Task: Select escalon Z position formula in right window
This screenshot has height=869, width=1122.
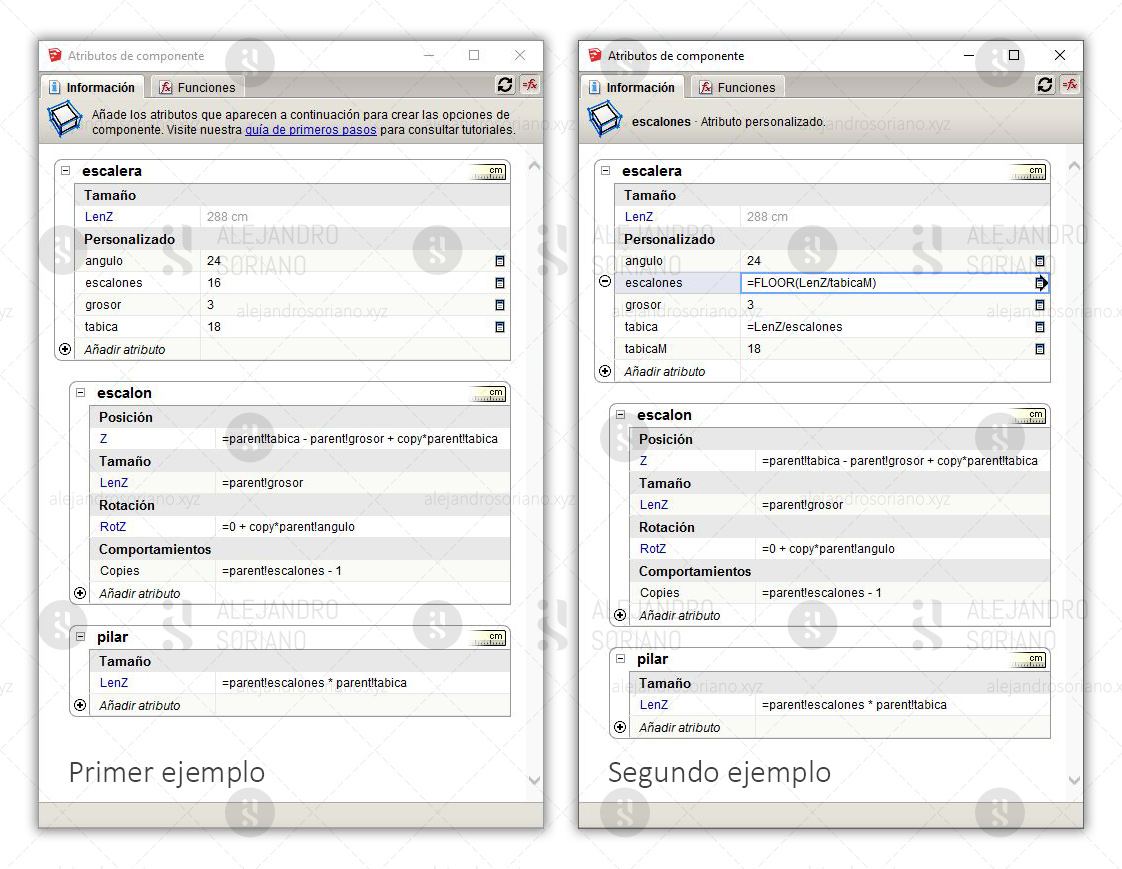Action: point(902,461)
